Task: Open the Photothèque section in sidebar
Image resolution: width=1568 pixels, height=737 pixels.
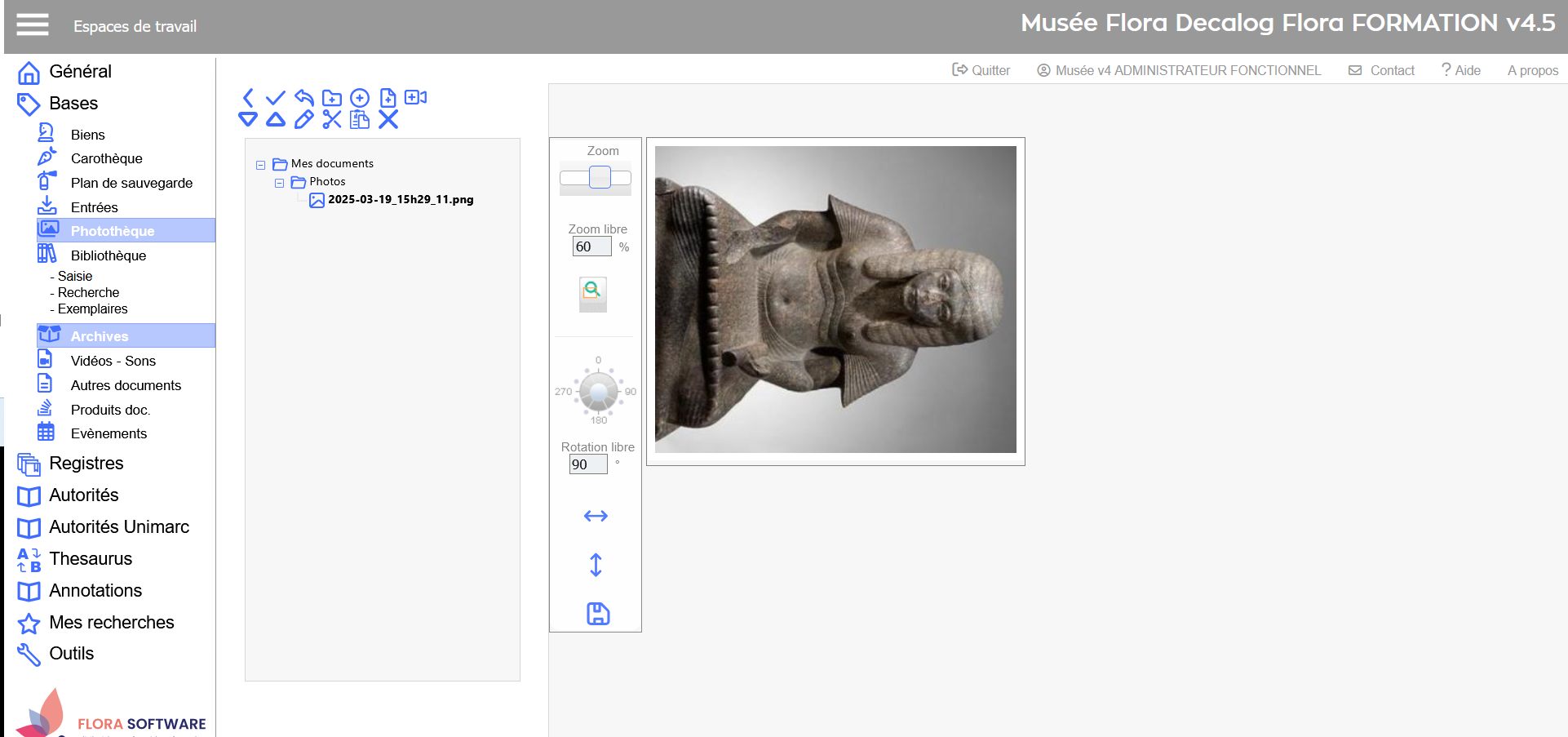Action: point(112,231)
